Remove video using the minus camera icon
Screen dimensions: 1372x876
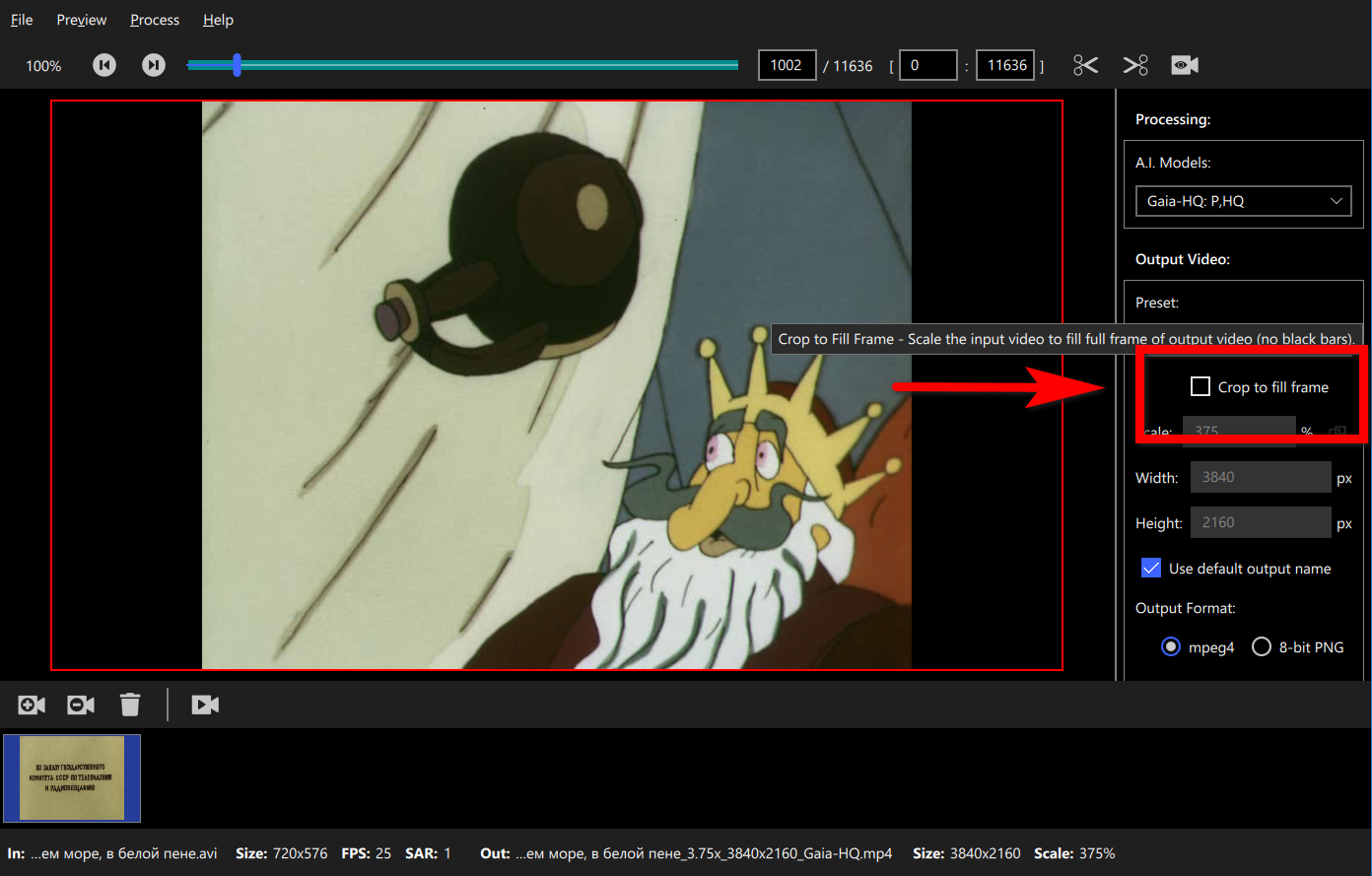pos(81,705)
